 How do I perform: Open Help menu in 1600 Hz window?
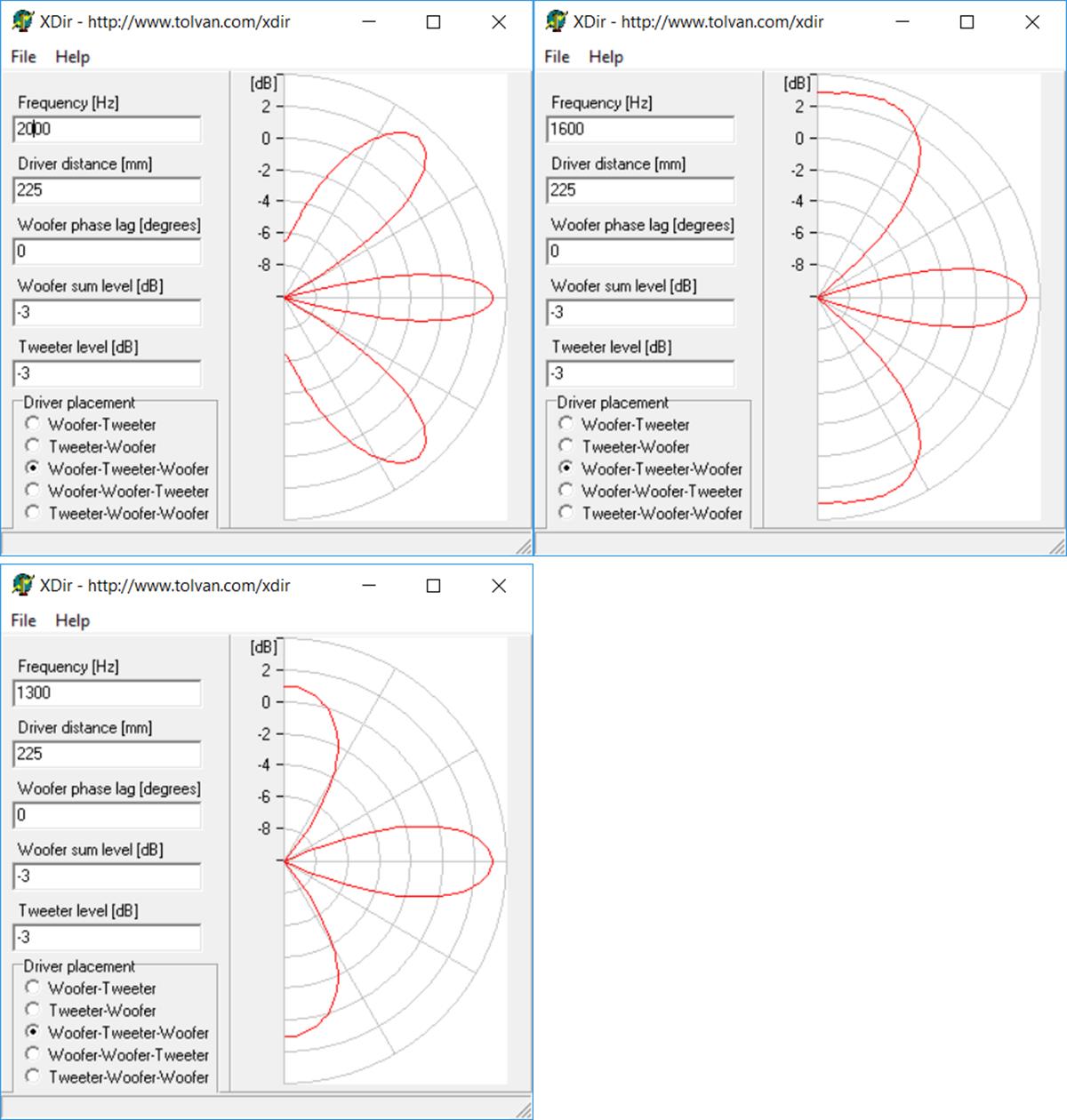(x=606, y=57)
